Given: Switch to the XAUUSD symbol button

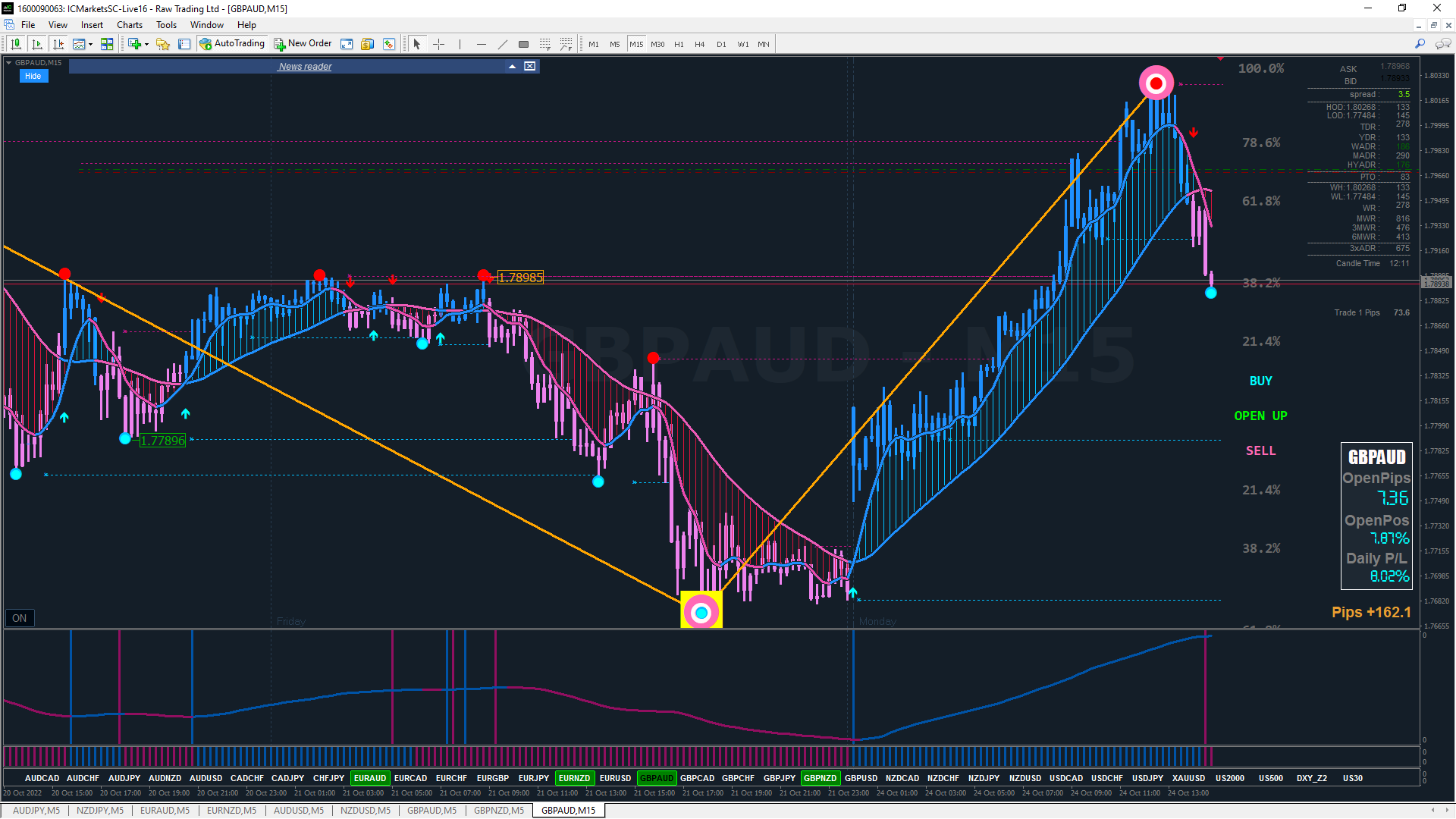Looking at the screenshot, I should click(x=1188, y=778).
